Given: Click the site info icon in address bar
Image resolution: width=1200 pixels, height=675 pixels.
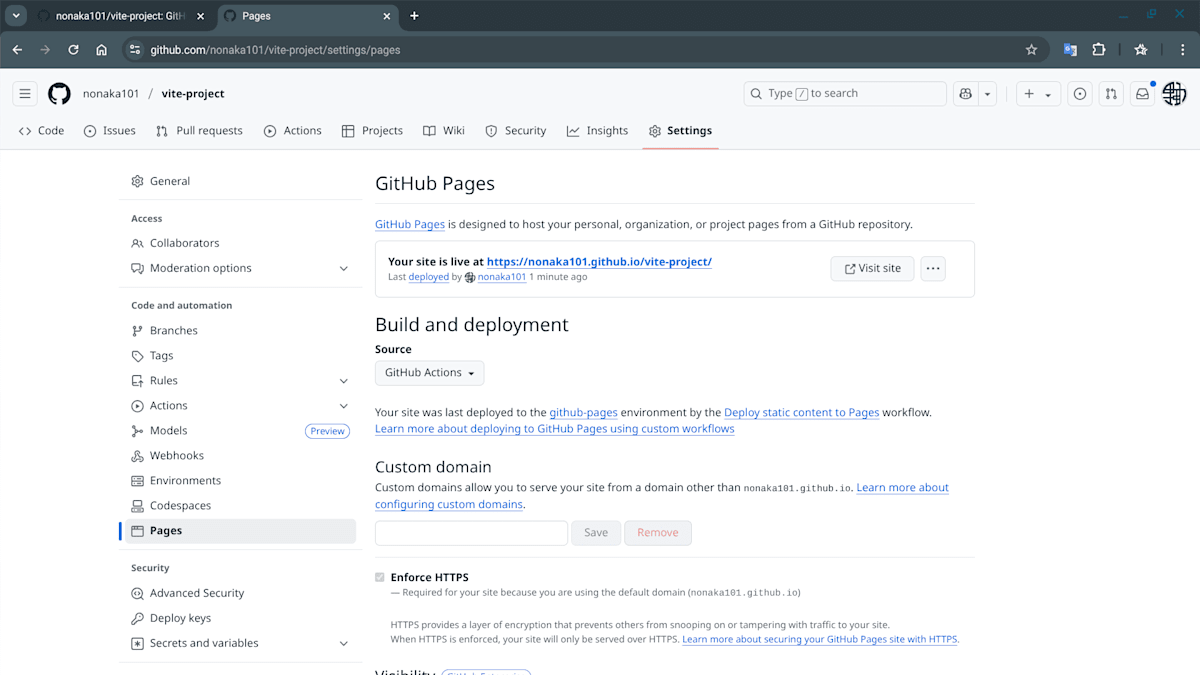Looking at the screenshot, I should pyautogui.click(x=135, y=50).
